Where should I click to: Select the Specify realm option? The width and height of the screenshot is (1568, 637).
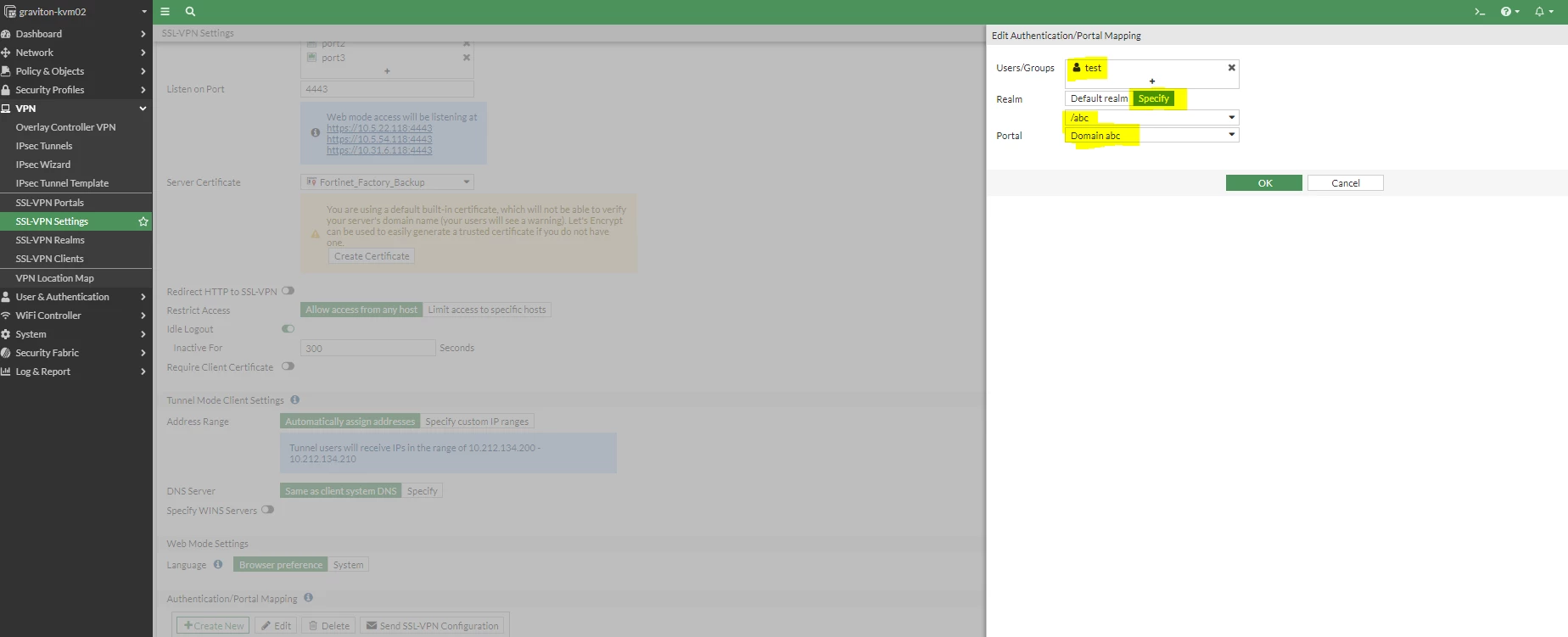(1154, 98)
